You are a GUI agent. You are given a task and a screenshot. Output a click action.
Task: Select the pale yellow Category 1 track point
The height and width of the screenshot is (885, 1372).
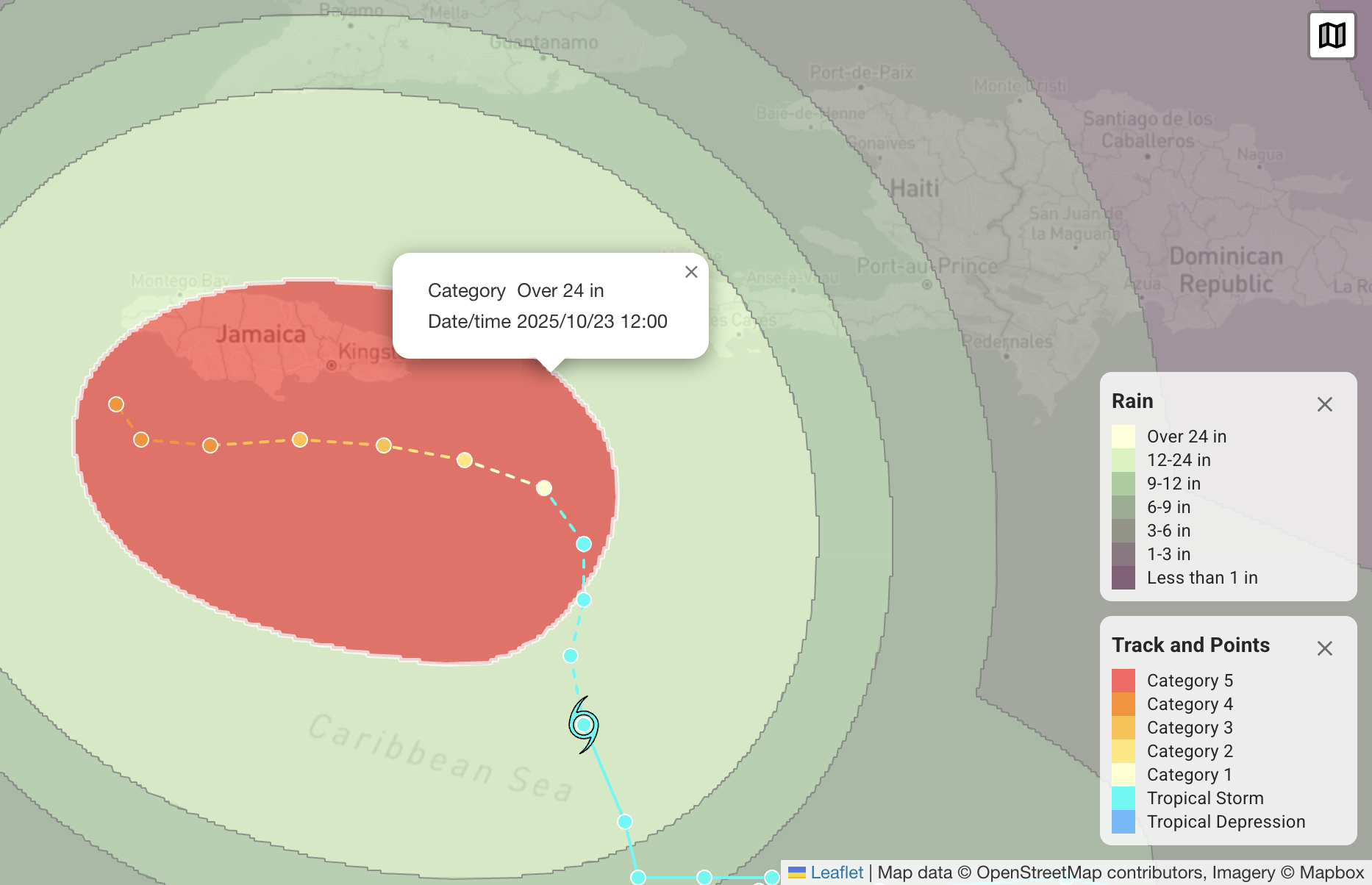tap(544, 488)
